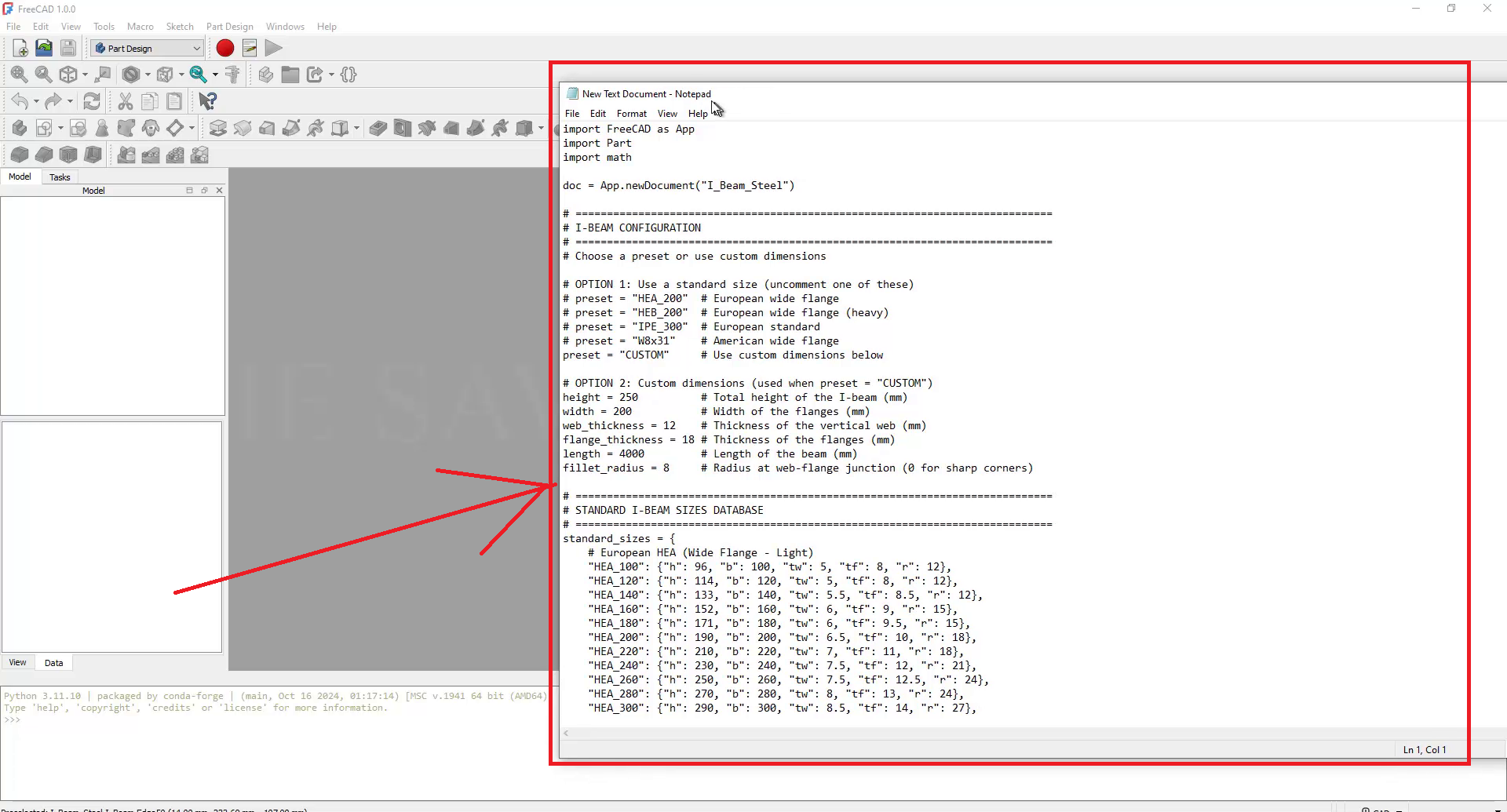Switch to the Tasks tab

click(x=60, y=177)
